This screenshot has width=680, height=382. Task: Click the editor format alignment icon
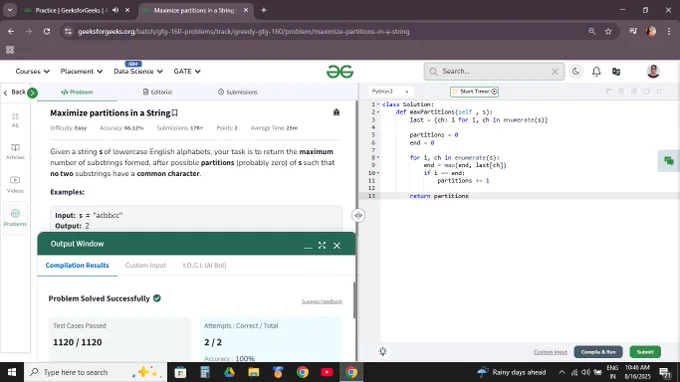click(608, 91)
